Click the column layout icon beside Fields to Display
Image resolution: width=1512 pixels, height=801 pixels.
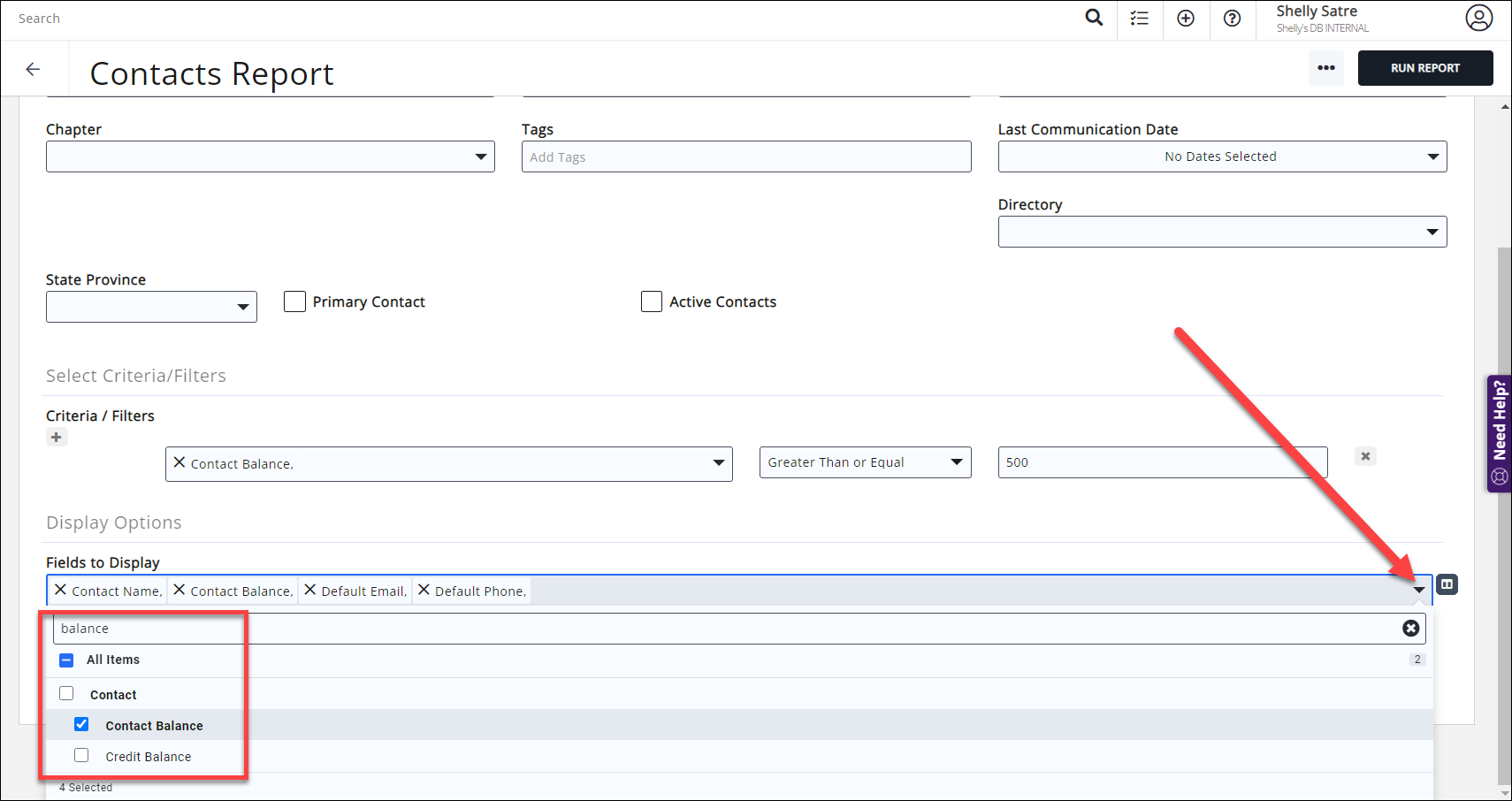point(1447,584)
